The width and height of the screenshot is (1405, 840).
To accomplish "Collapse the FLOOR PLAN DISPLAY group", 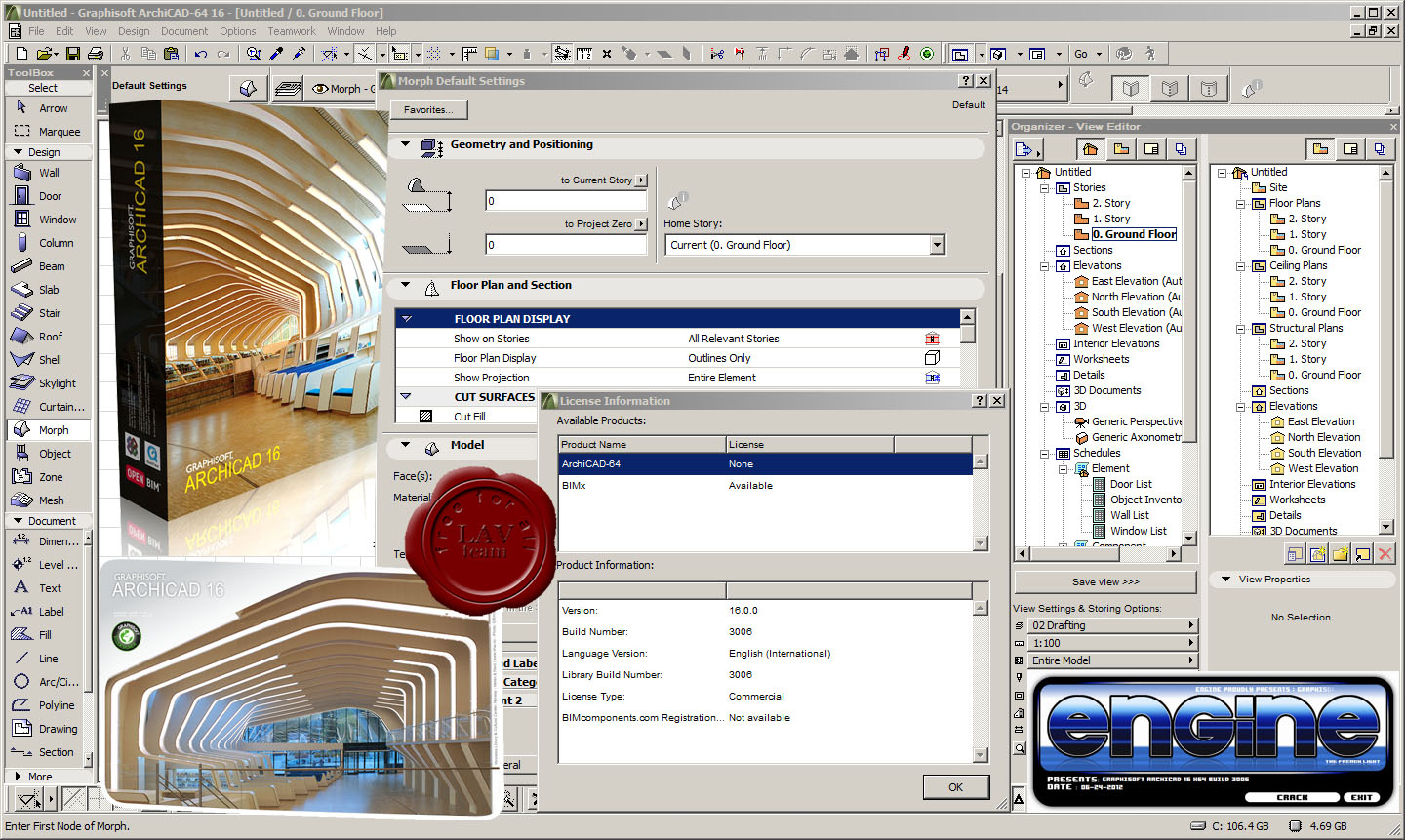I will [x=407, y=319].
